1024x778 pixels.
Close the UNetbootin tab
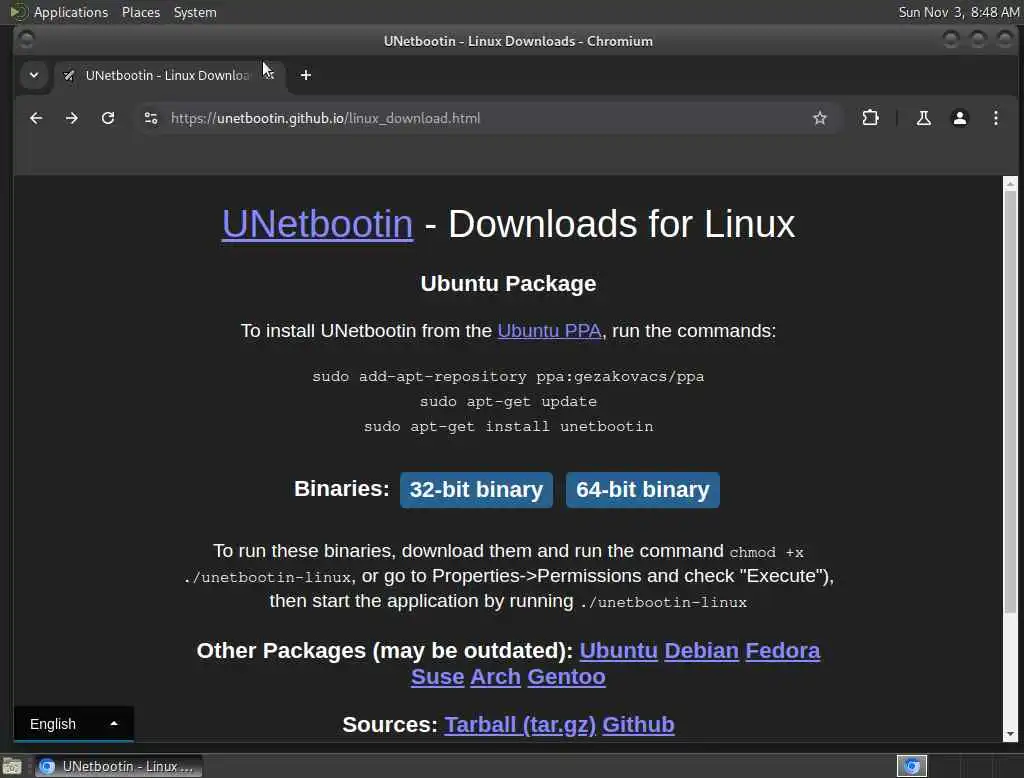[x=268, y=75]
